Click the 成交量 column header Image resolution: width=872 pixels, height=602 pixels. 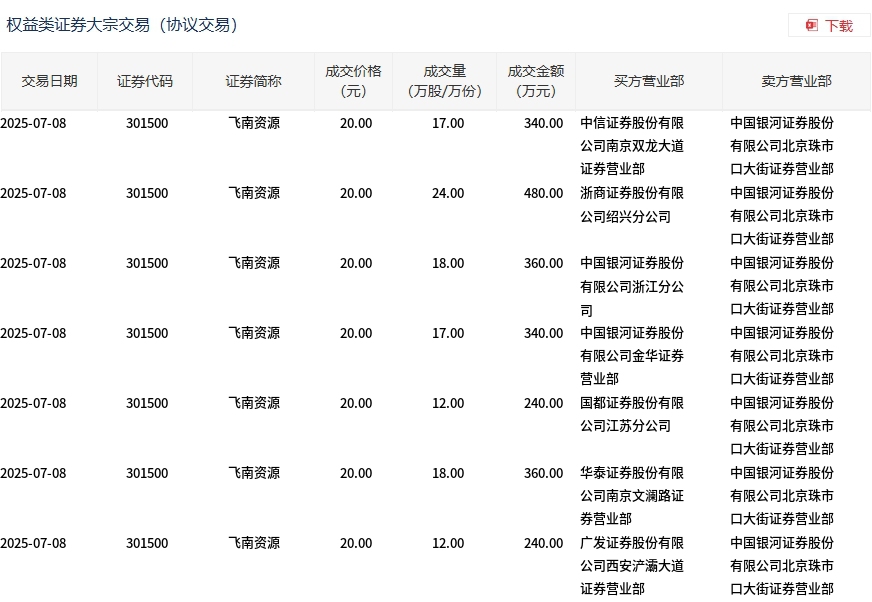[x=444, y=81]
